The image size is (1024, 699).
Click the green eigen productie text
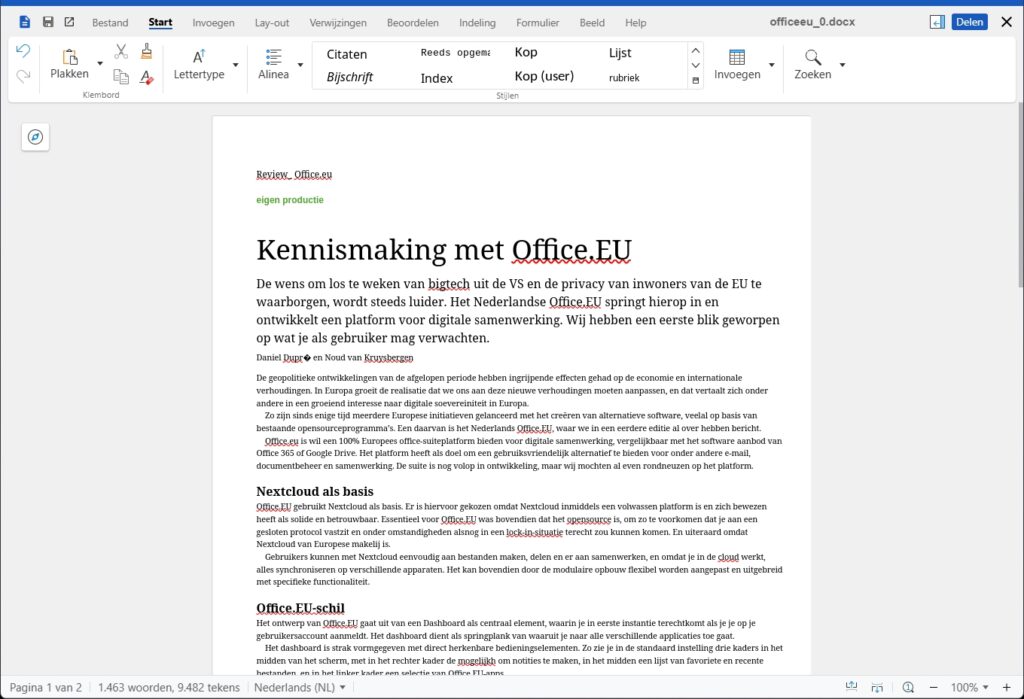[x=290, y=200]
